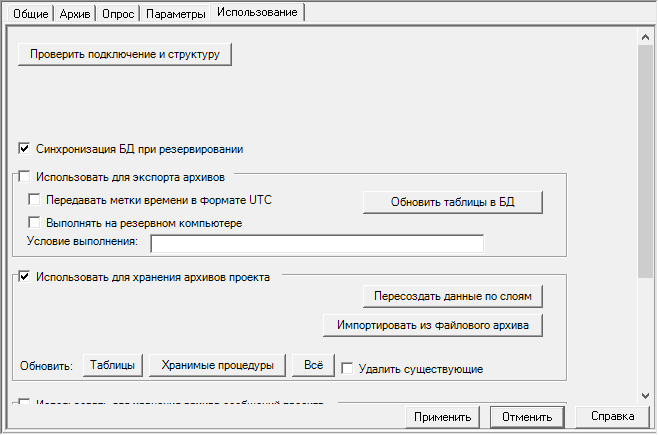
Task: Click the Хранимые процедуры button
Action: pos(217,365)
